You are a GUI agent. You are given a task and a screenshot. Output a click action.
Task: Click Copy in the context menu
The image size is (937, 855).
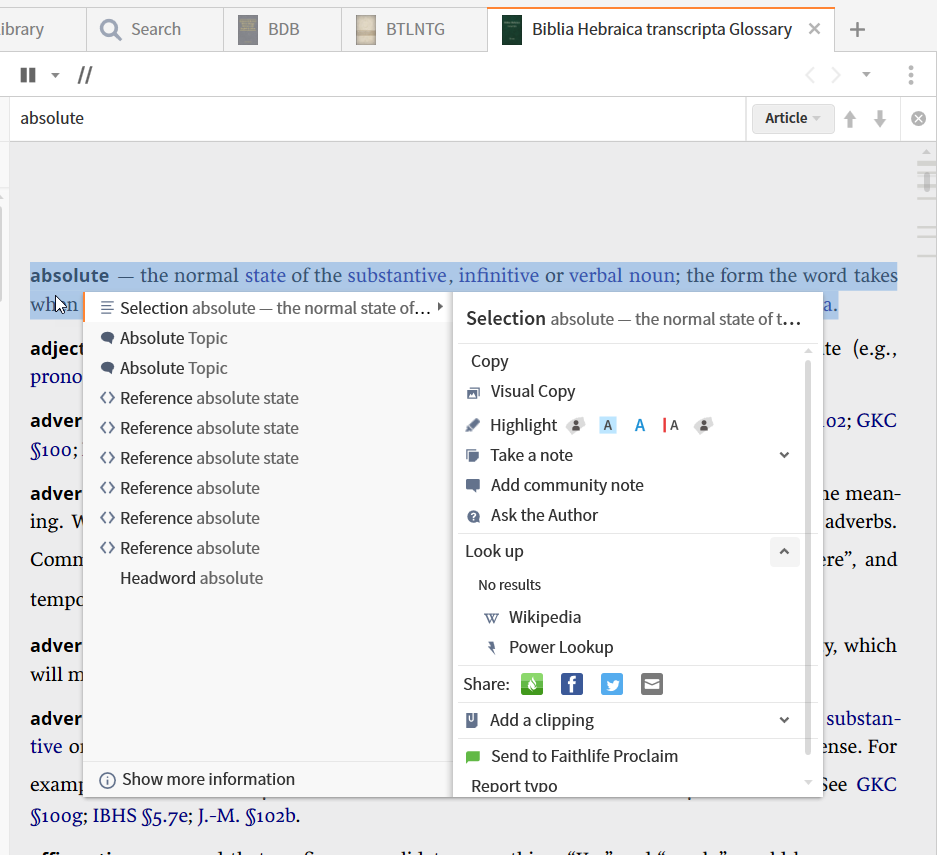[489, 361]
